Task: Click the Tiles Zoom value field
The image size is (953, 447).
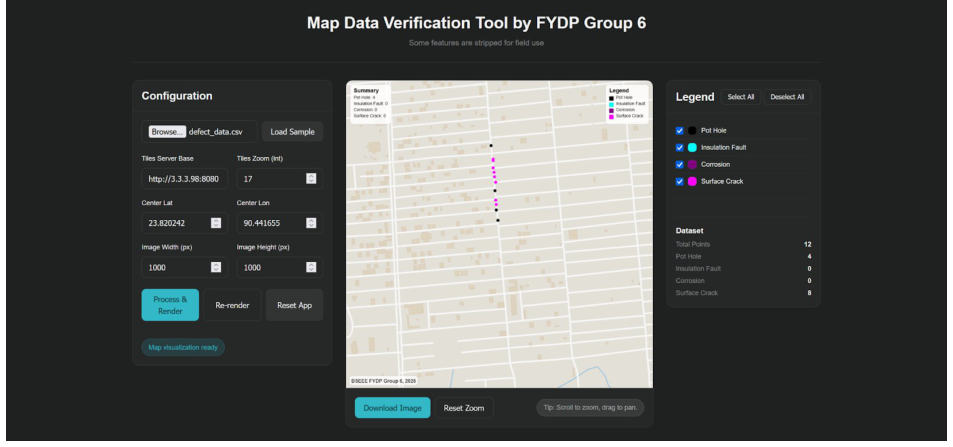Action: pos(280,179)
